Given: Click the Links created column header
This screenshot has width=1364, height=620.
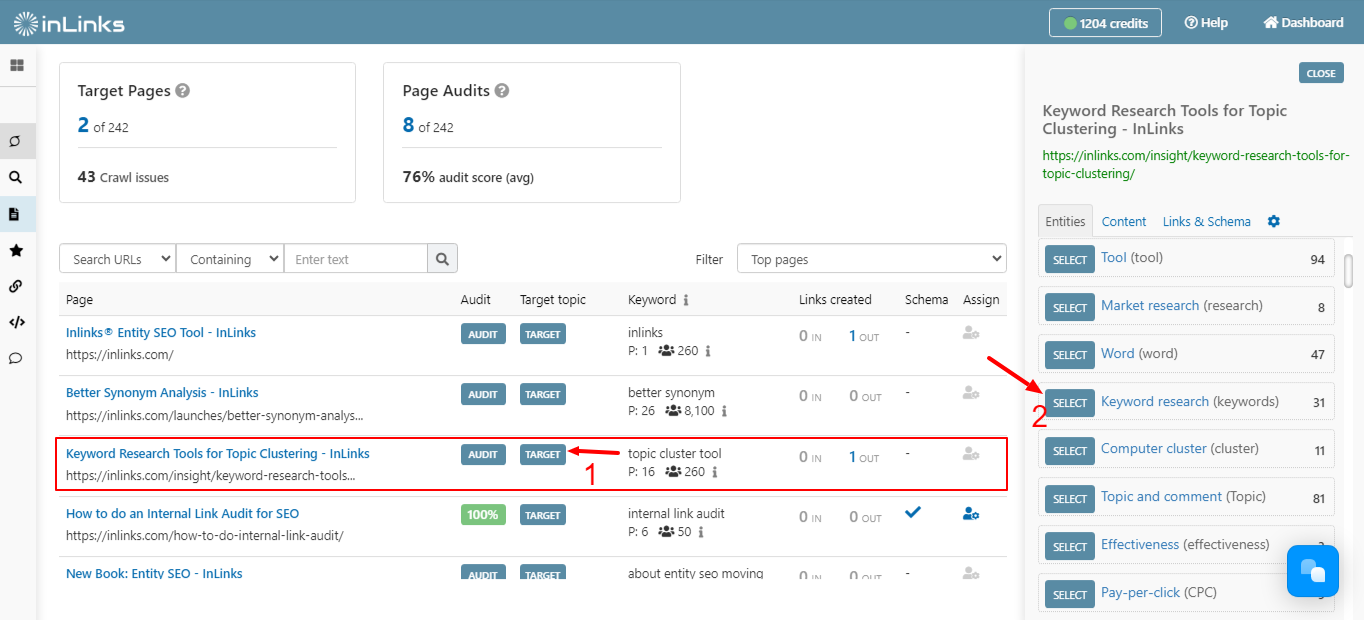Looking at the screenshot, I should click(x=835, y=299).
